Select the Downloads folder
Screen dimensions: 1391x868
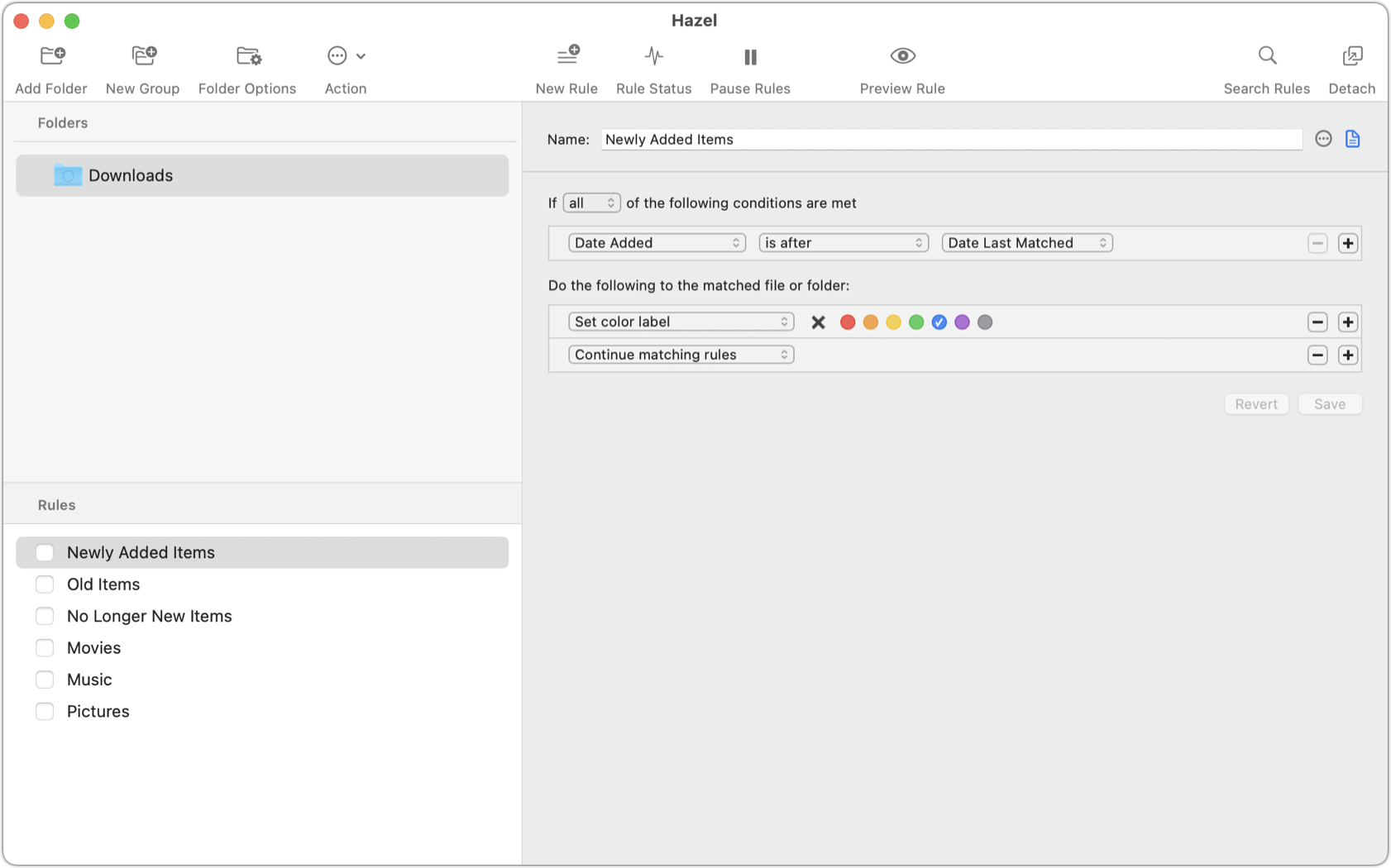pos(262,175)
